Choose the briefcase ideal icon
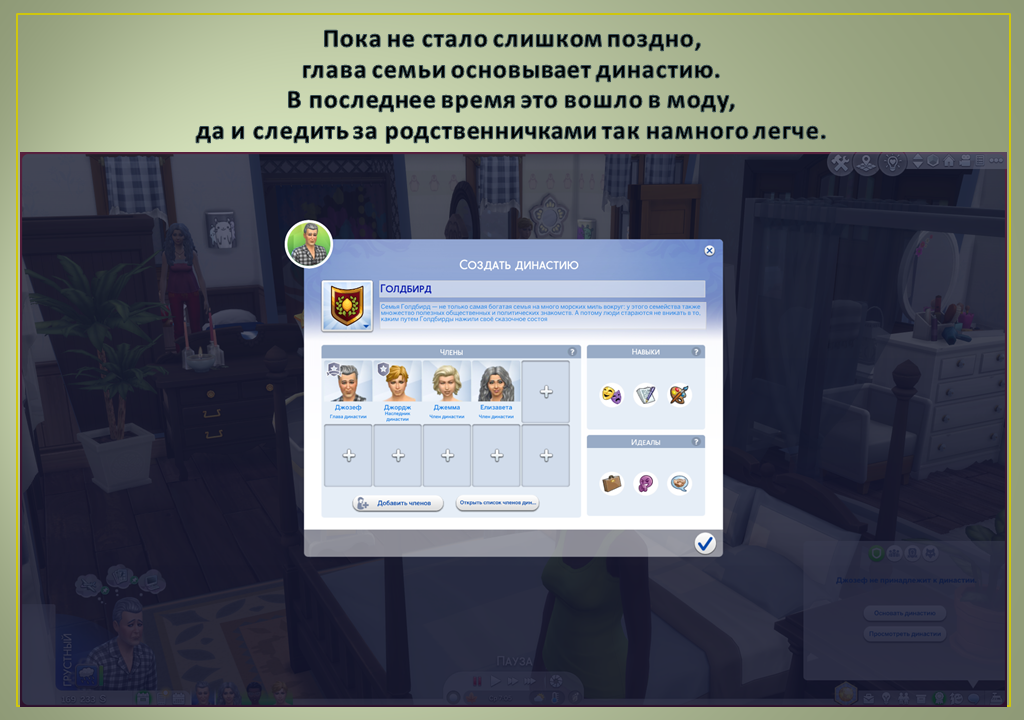Image resolution: width=1024 pixels, height=720 pixels. pyautogui.click(x=612, y=483)
